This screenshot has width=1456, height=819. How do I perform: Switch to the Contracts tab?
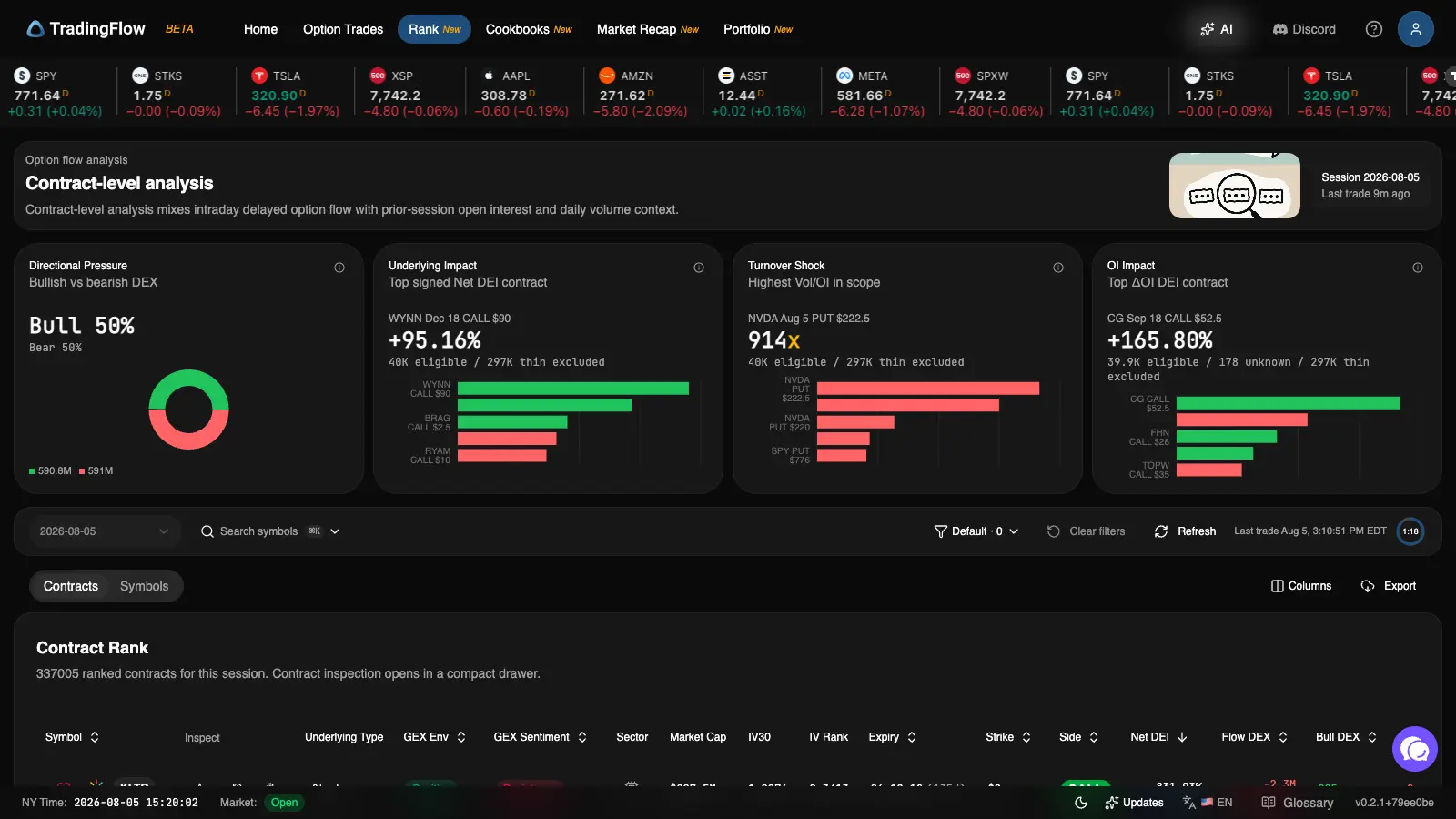(x=71, y=586)
